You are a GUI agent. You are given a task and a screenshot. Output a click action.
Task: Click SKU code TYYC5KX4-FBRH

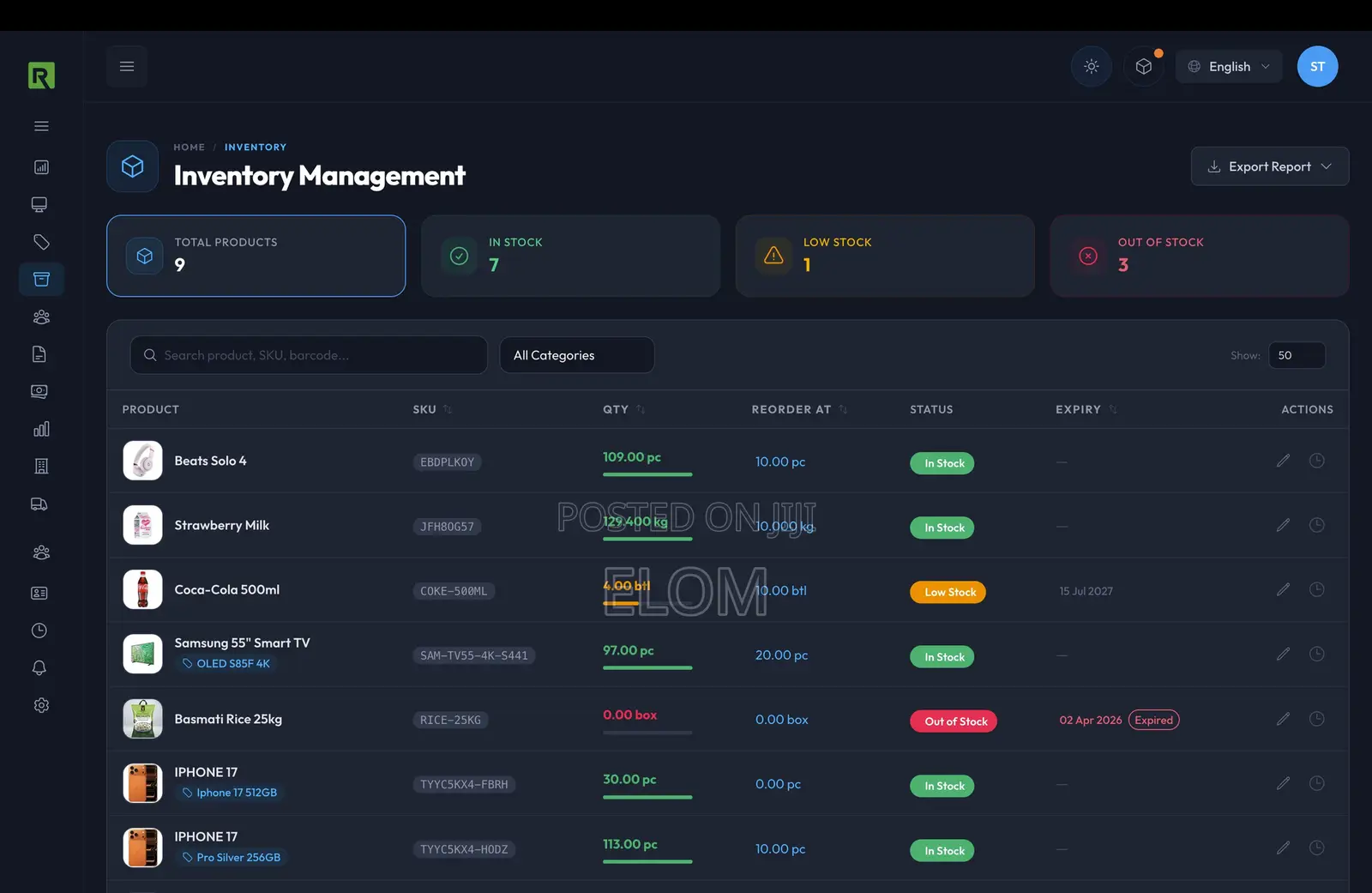pos(464,784)
